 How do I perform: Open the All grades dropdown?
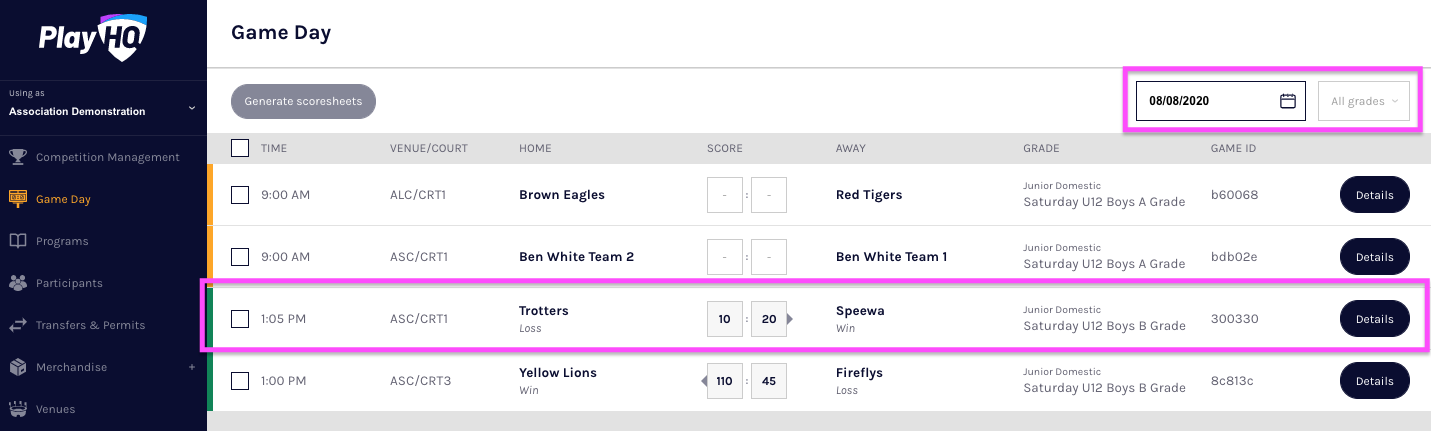tap(1364, 101)
